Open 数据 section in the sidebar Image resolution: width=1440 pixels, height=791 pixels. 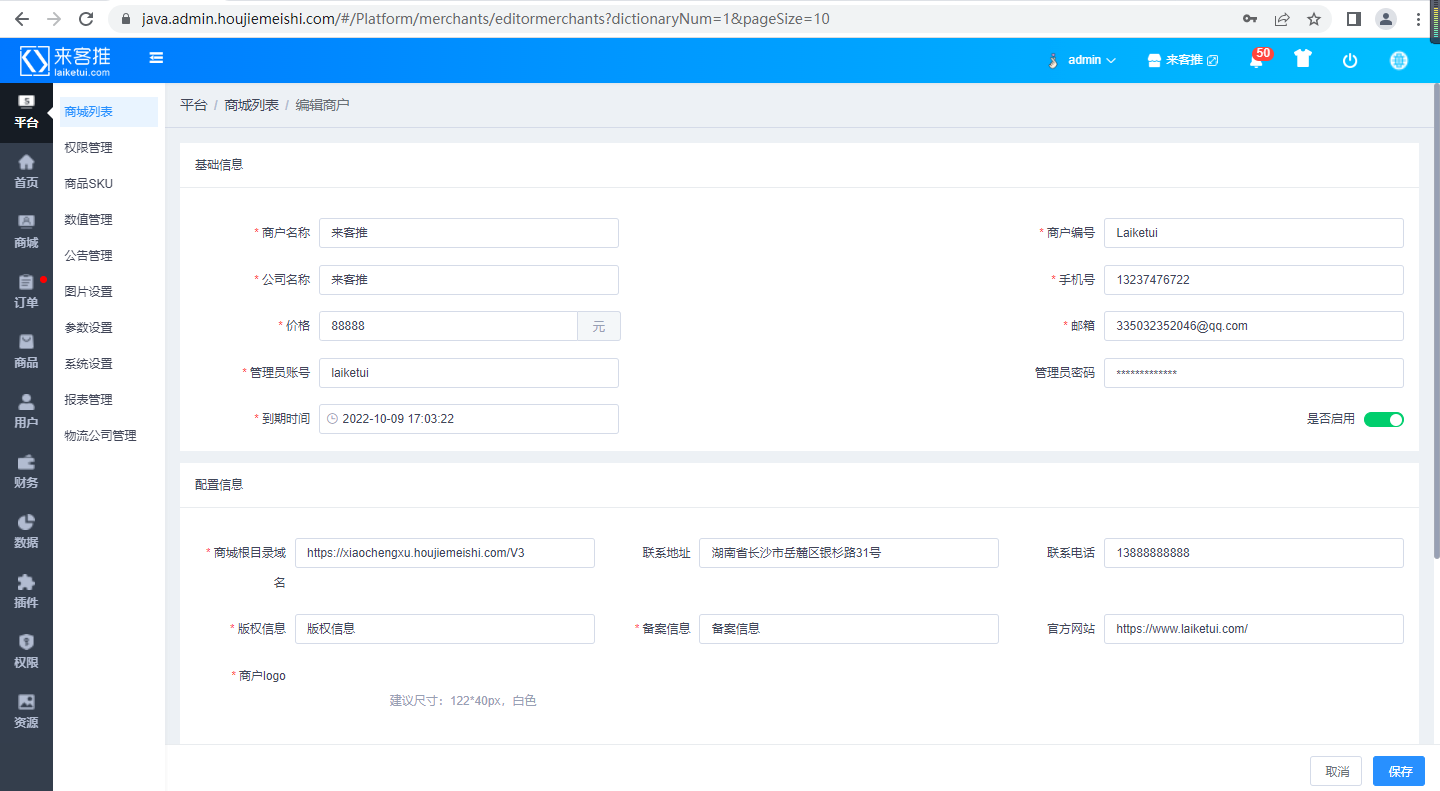pyautogui.click(x=26, y=532)
